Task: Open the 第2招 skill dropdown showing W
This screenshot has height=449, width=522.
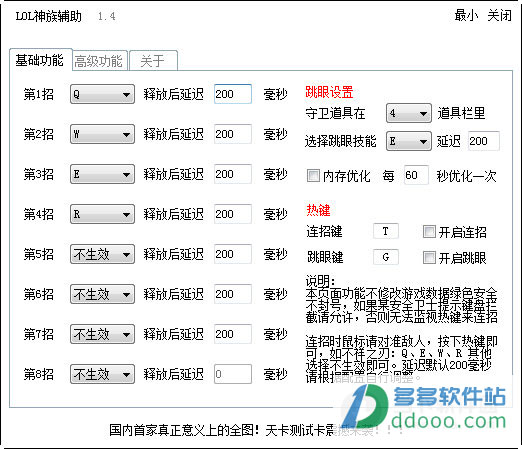Action: (x=102, y=134)
